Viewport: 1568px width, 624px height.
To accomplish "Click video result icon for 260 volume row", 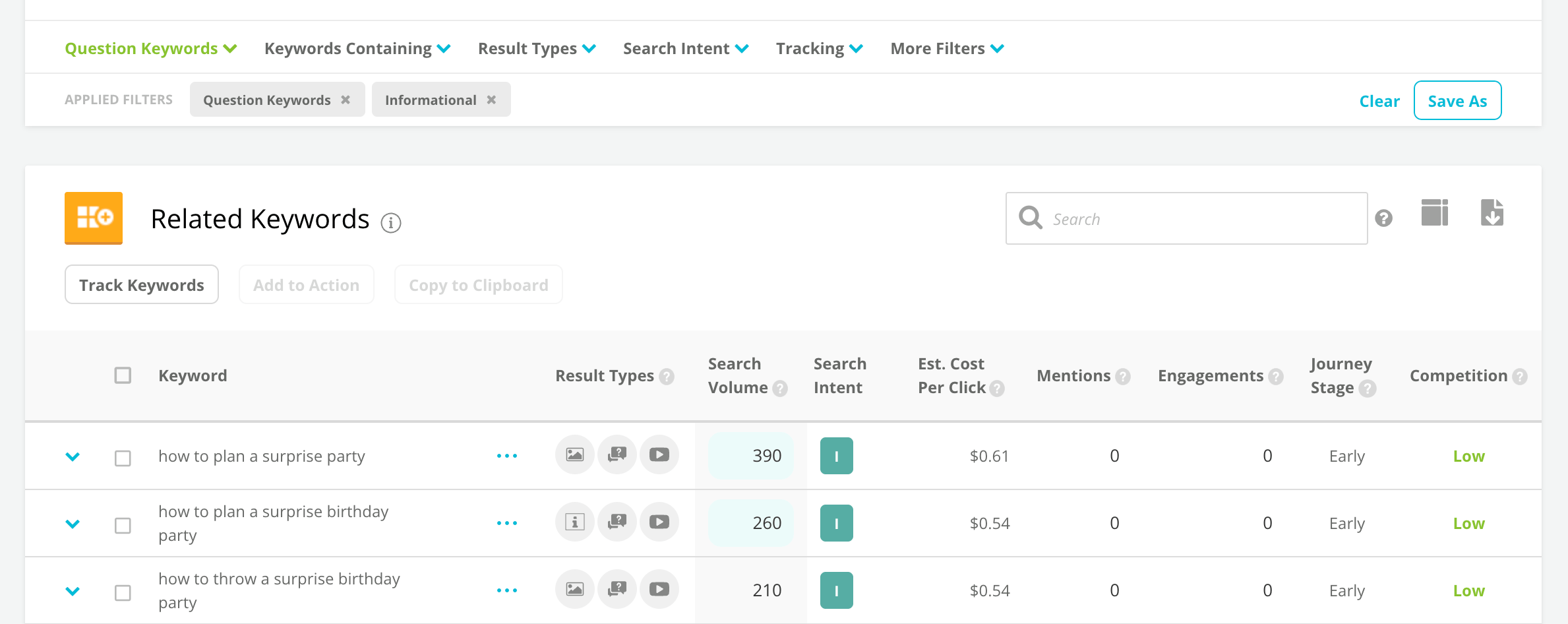I will (659, 522).
